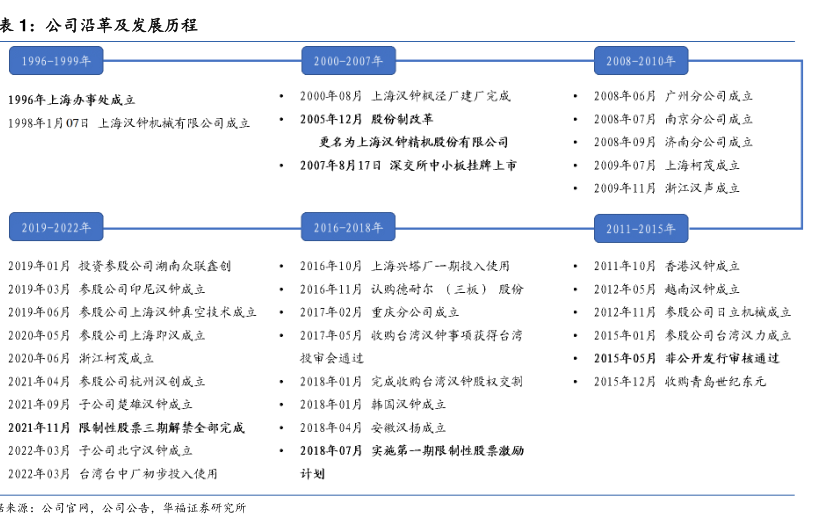
Task: Select the 2011-2015年 timeline box
Action: pos(640,229)
